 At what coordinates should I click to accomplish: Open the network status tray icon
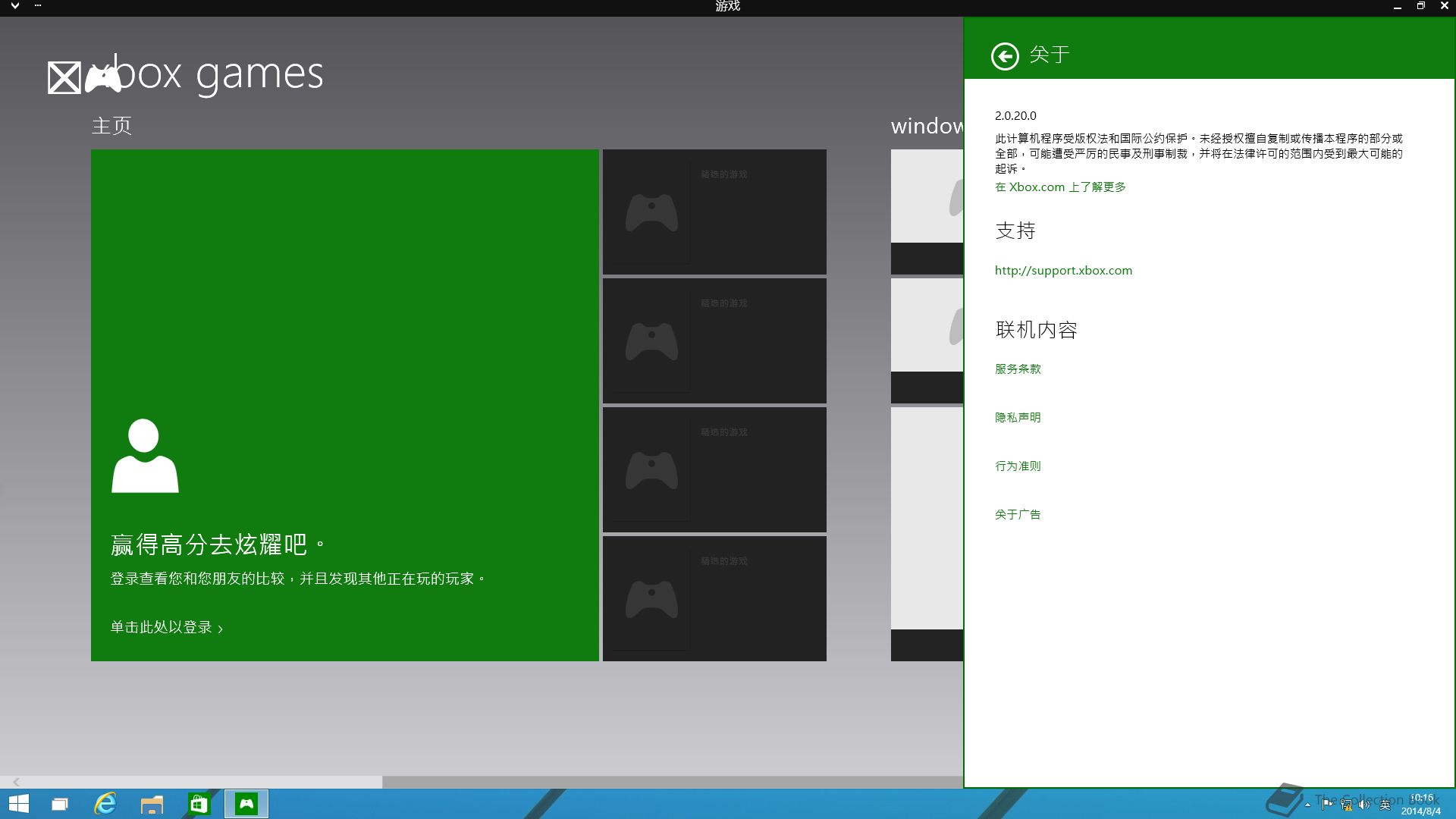[1346, 805]
